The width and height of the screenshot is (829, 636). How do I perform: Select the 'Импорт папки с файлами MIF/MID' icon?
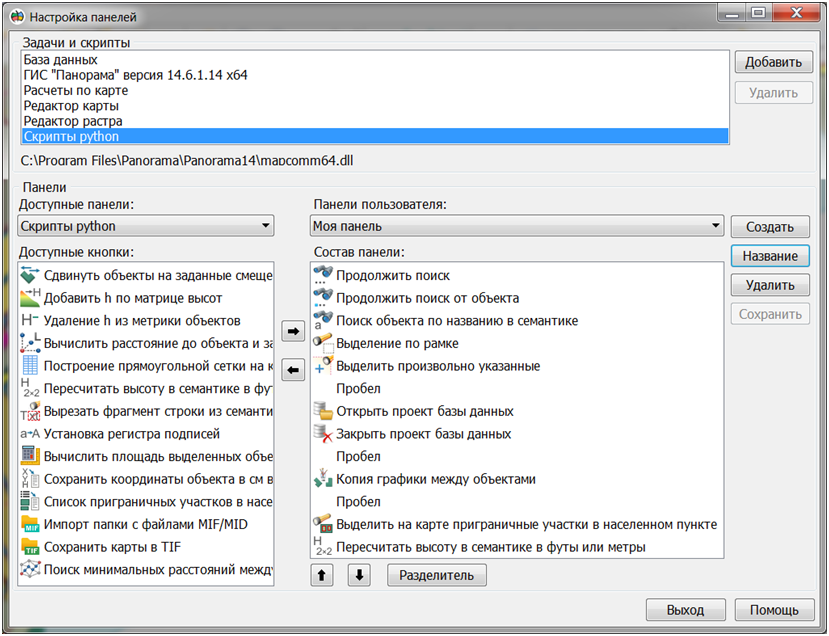point(30,524)
